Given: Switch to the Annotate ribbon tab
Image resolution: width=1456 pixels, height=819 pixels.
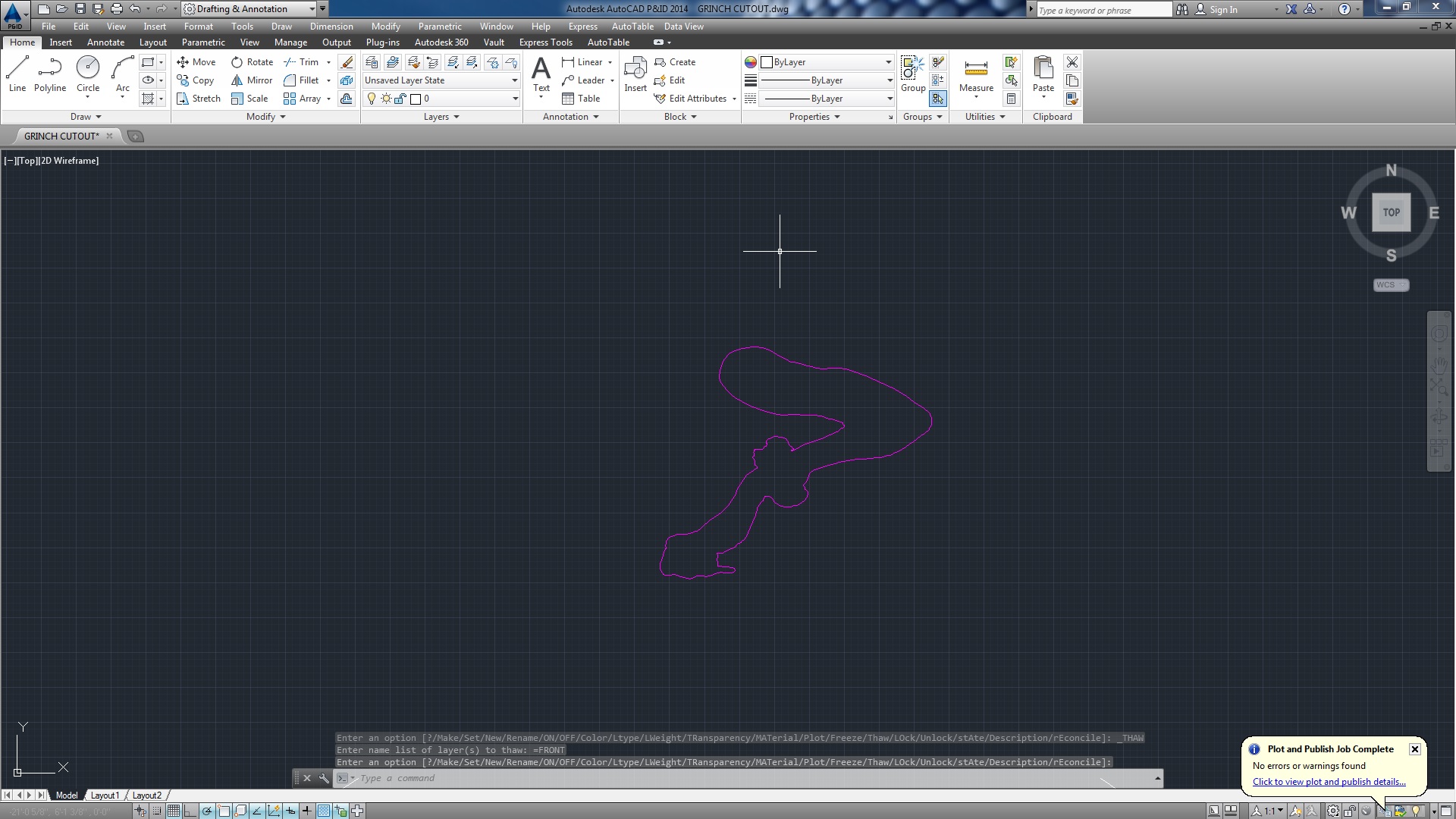Looking at the screenshot, I should [x=105, y=42].
